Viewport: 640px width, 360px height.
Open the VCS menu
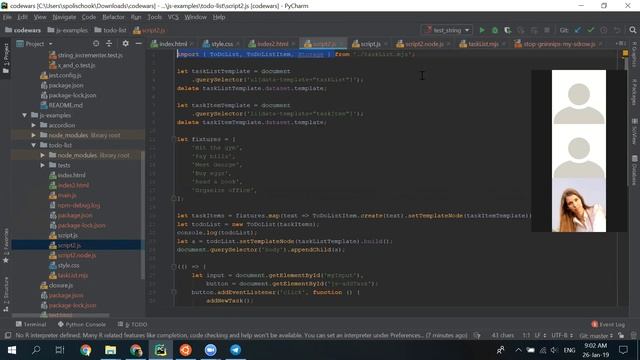coord(173,17)
